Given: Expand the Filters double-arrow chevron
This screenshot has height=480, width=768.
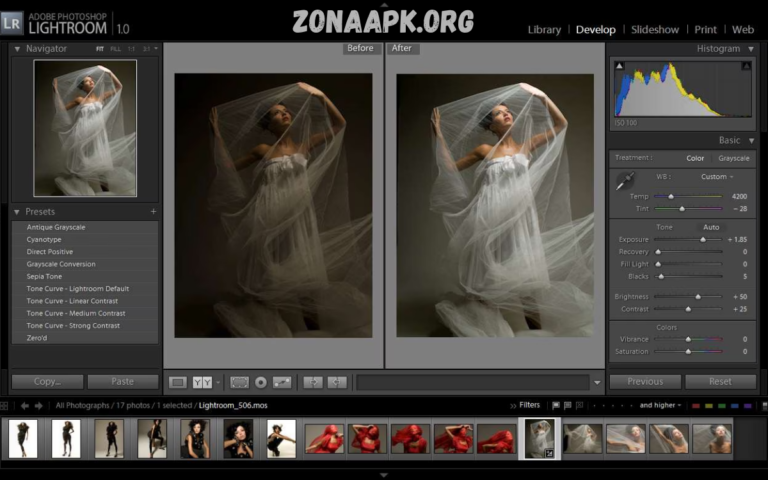Looking at the screenshot, I should [513, 406].
